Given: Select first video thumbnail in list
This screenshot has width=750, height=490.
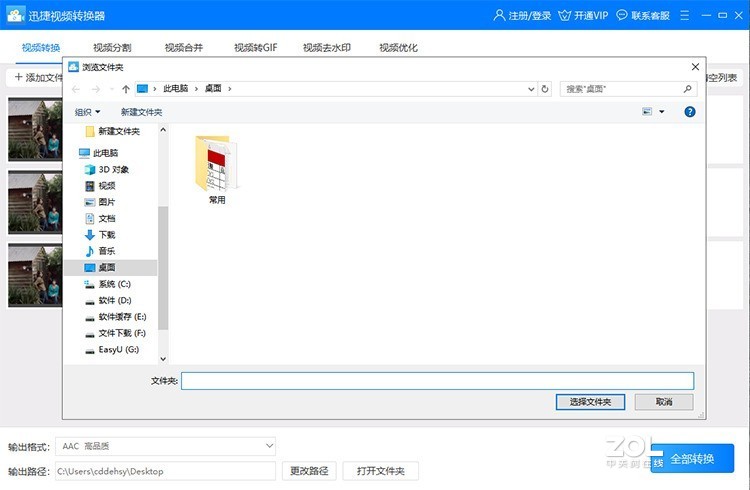Looking at the screenshot, I should click(x=35, y=130).
